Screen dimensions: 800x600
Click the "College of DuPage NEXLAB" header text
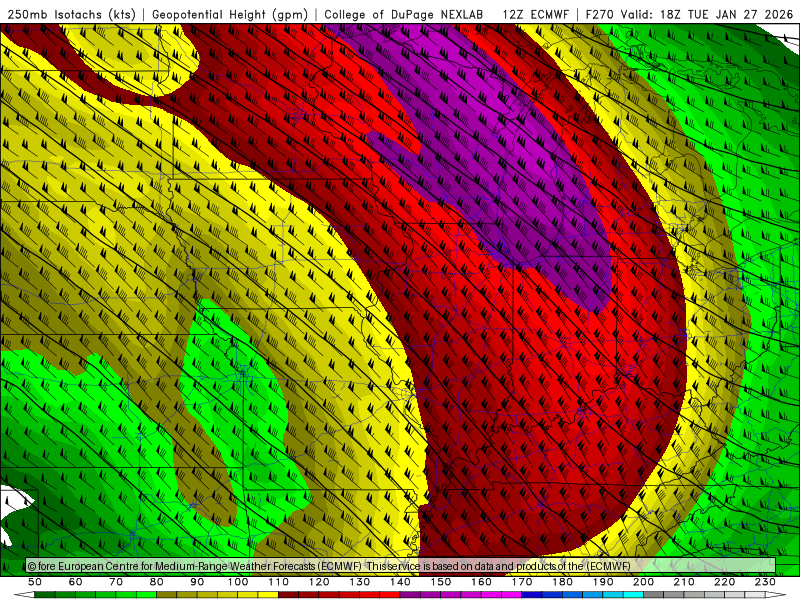click(x=404, y=14)
